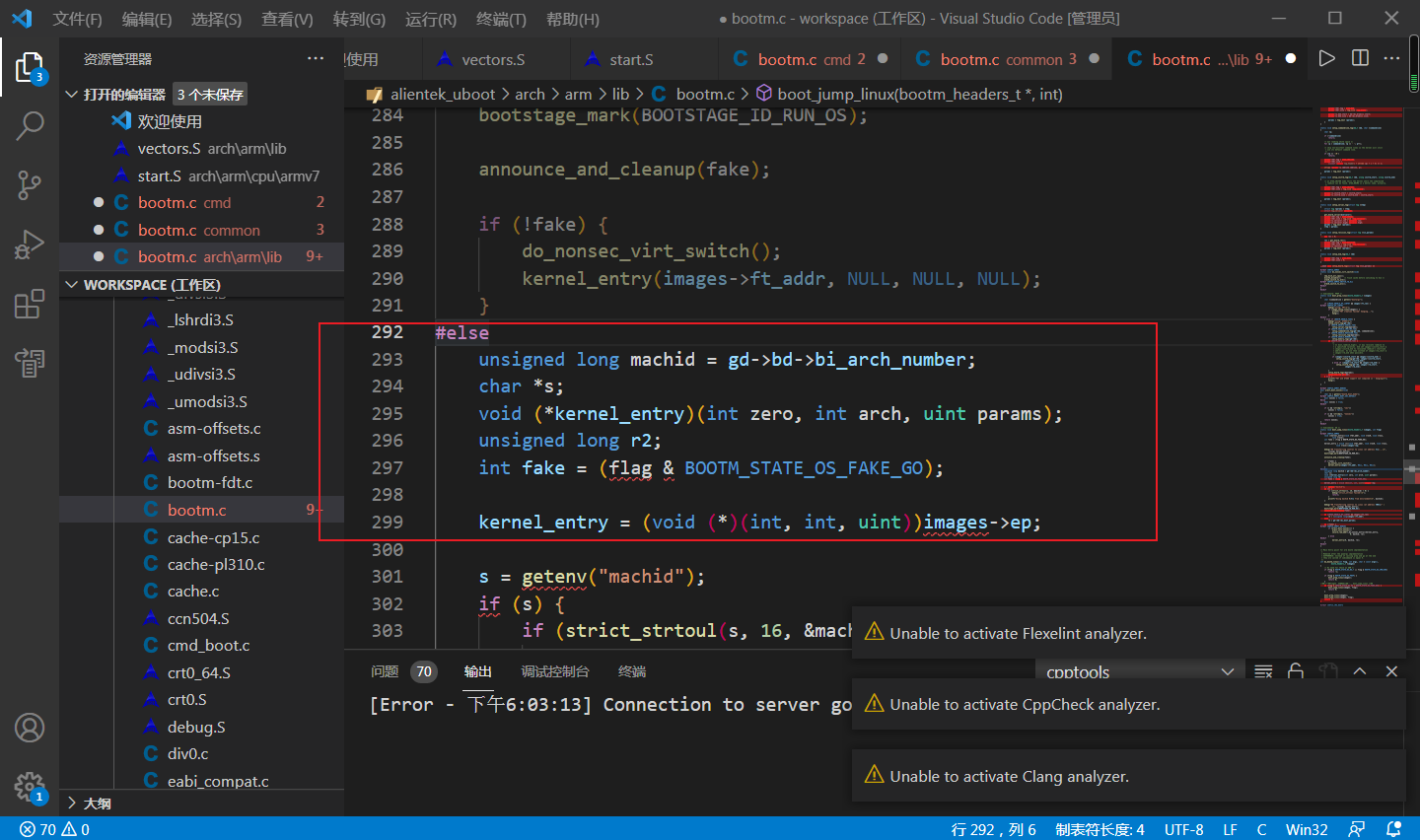Click the arch breadcrumb segment
This screenshot has width=1420, height=840.
pyautogui.click(x=530, y=94)
